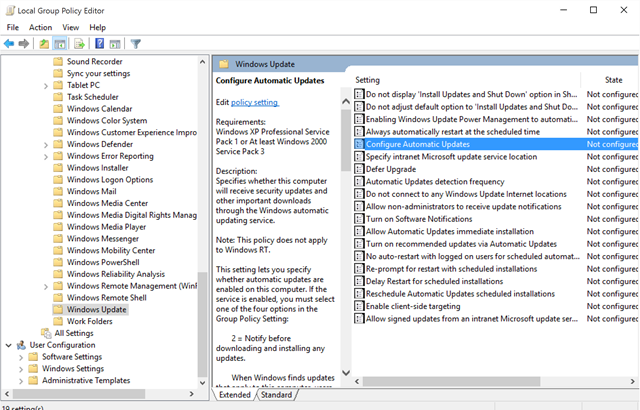Open the Action menu
The image size is (640, 410).
point(41,27)
